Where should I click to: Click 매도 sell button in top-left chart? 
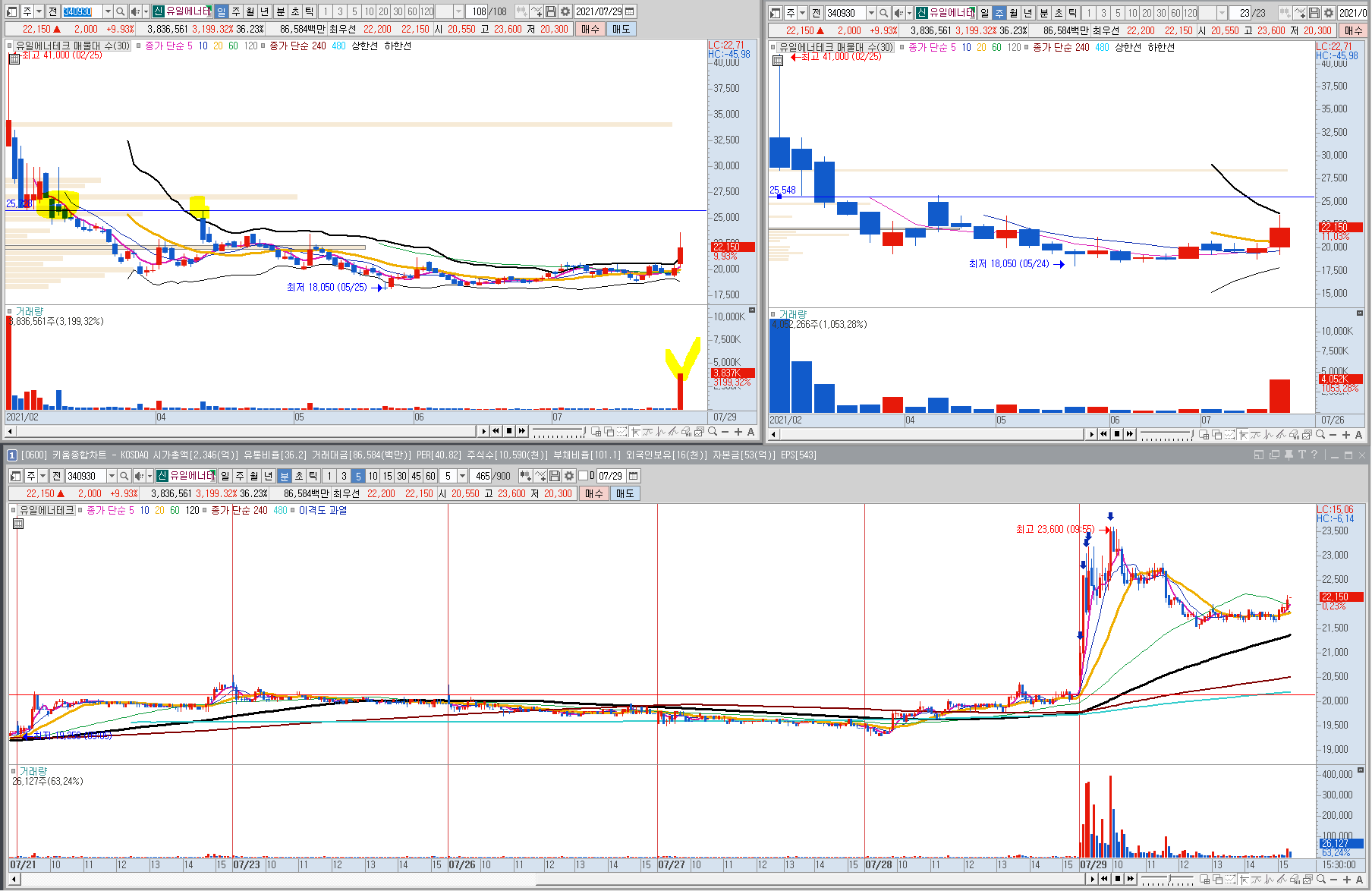[621, 29]
